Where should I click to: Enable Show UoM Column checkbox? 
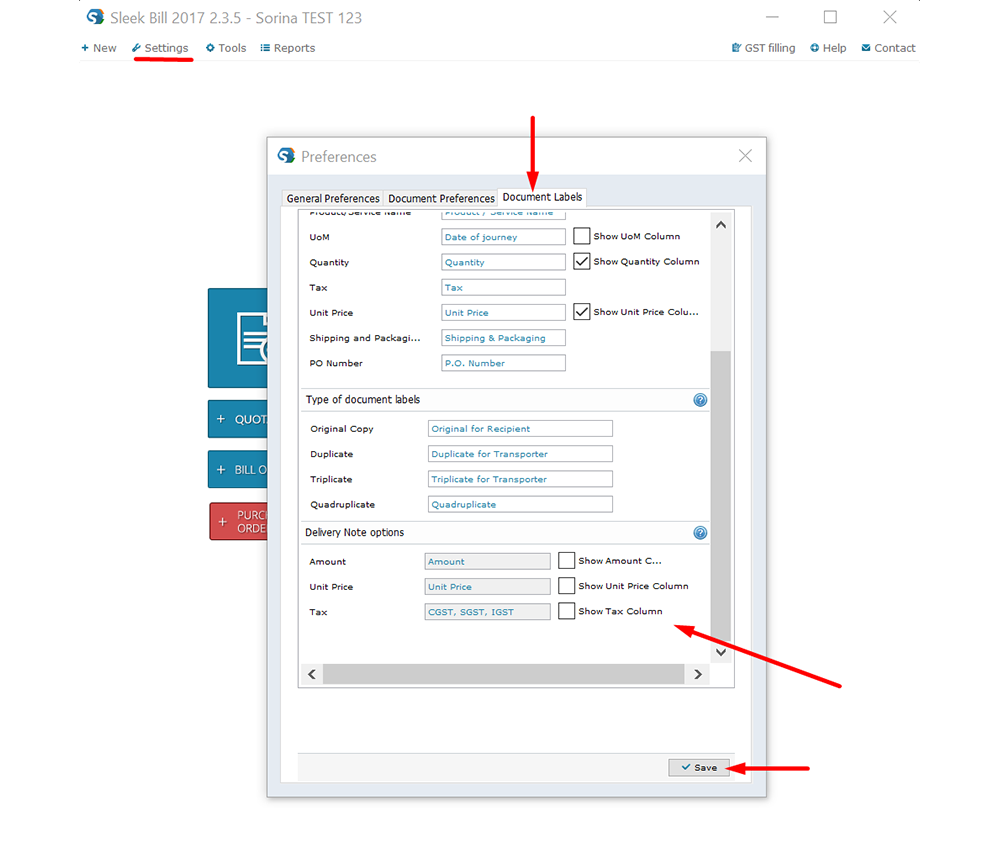(582, 237)
